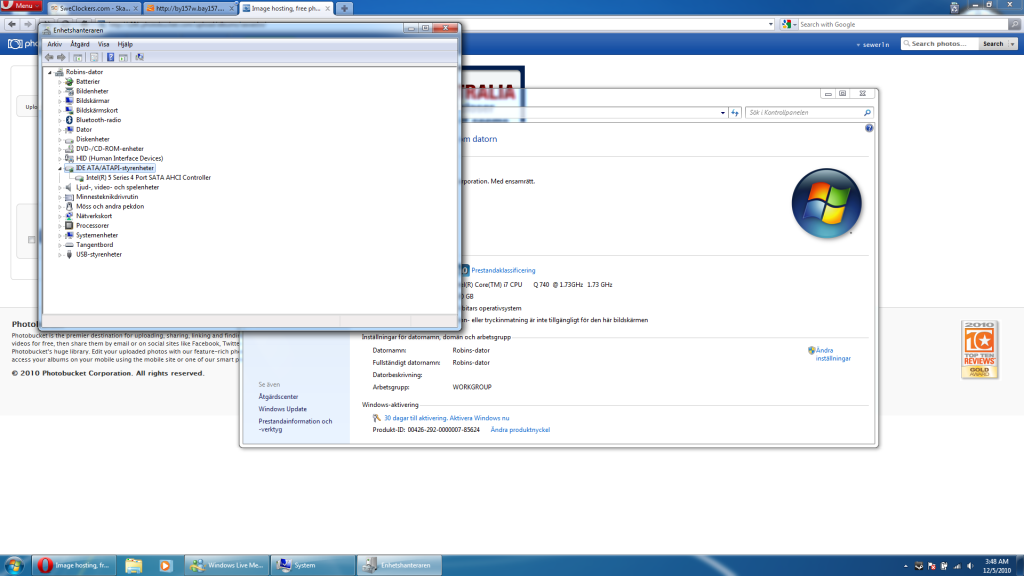This screenshot has width=1024, height=576.
Task: Expand the Nätverkskort device category
Action: [x=59, y=216]
